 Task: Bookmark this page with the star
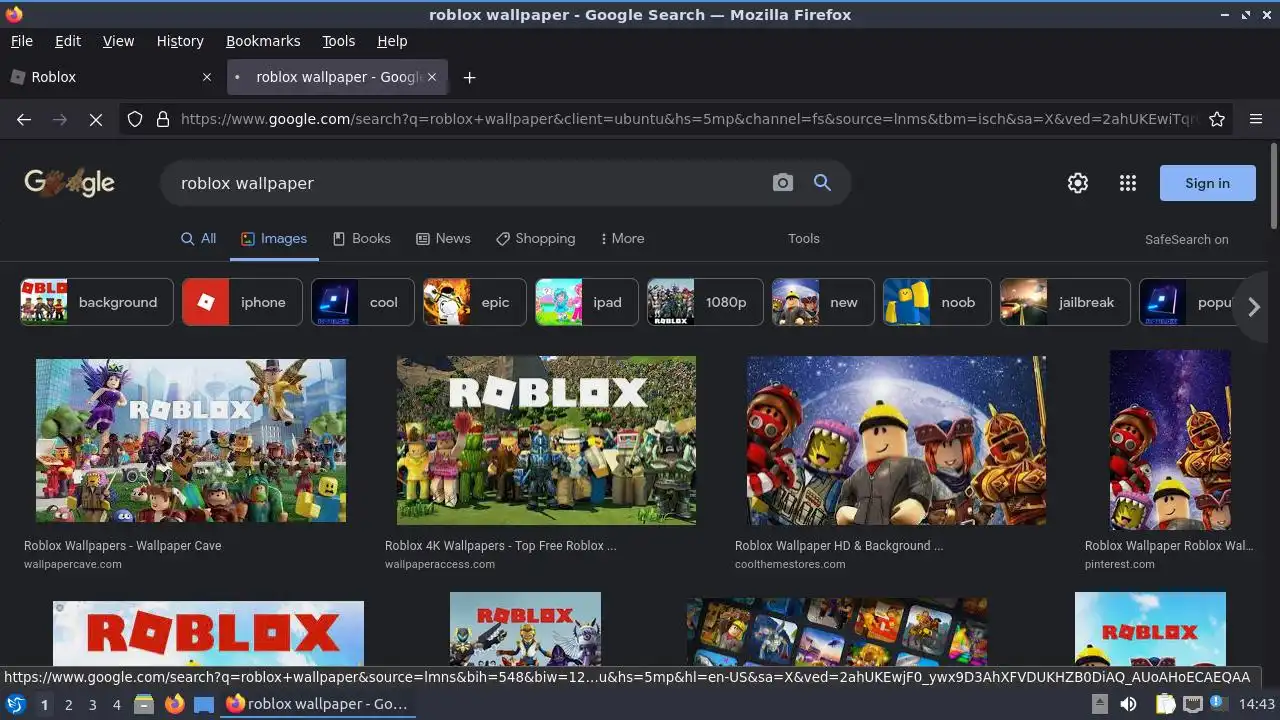(x=1217, y=119)
